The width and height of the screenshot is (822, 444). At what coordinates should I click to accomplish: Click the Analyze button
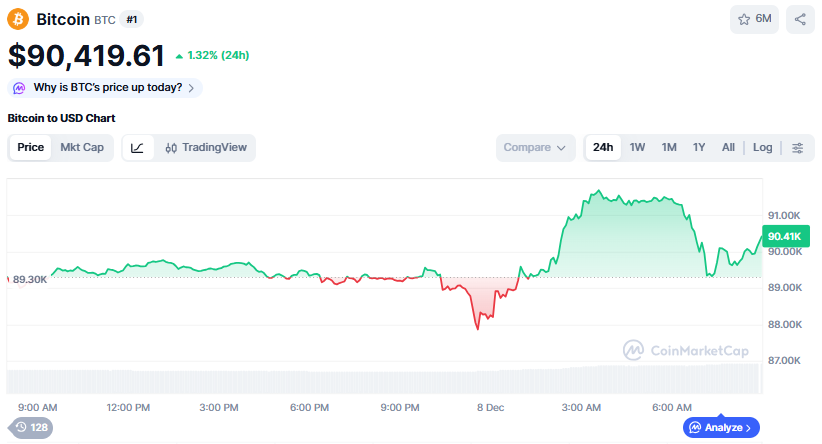click(721, 427)
